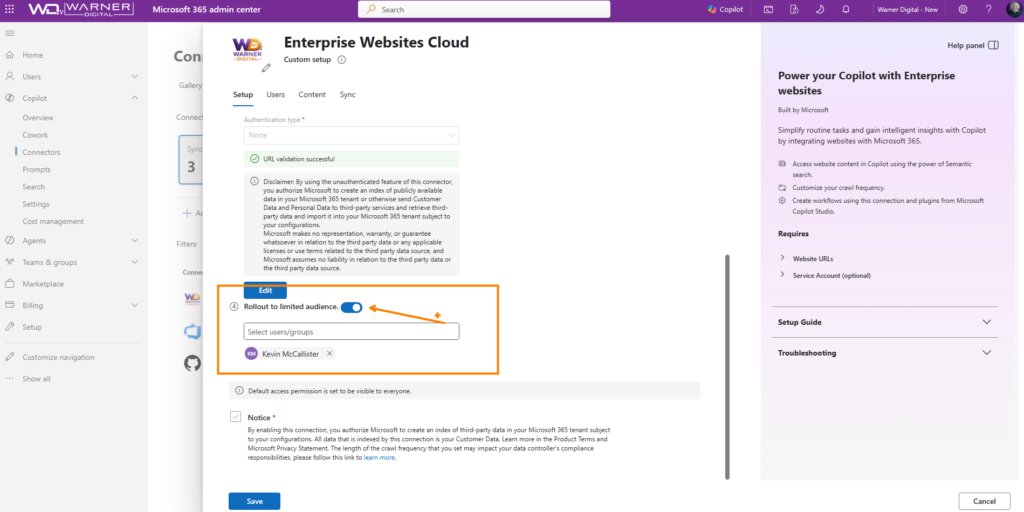Click the blue Edit button
This screenshot has height=512, width=1024.
point(265,291)
